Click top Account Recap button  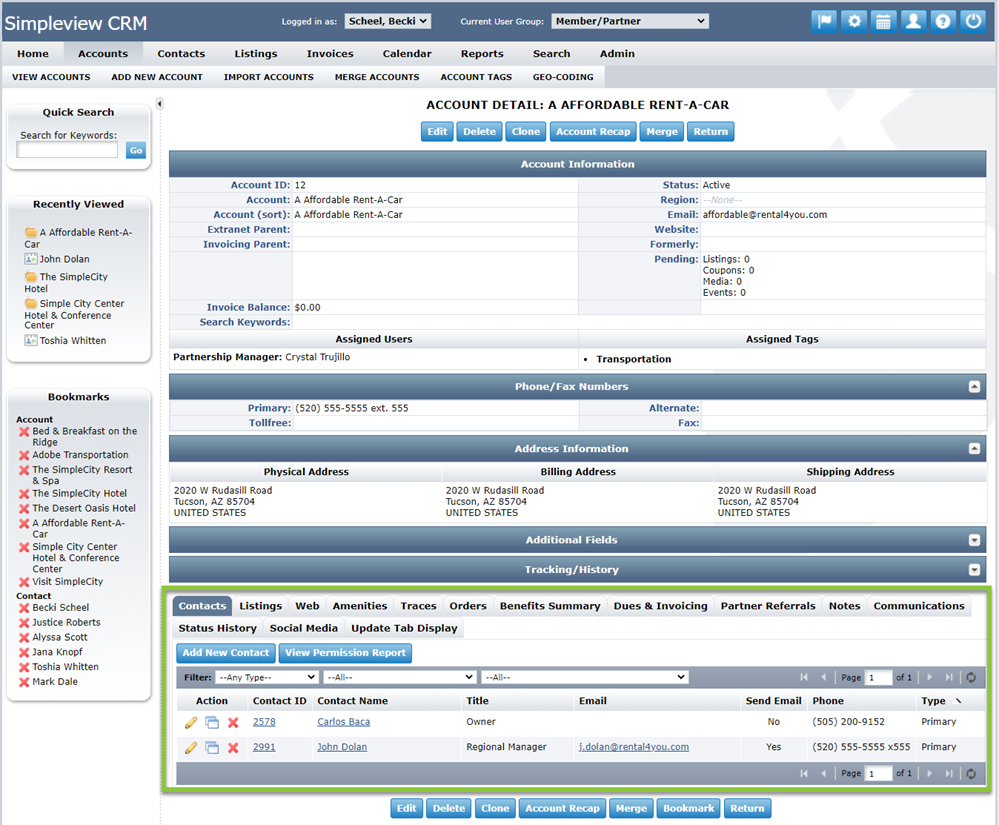[x=593, y=132]
